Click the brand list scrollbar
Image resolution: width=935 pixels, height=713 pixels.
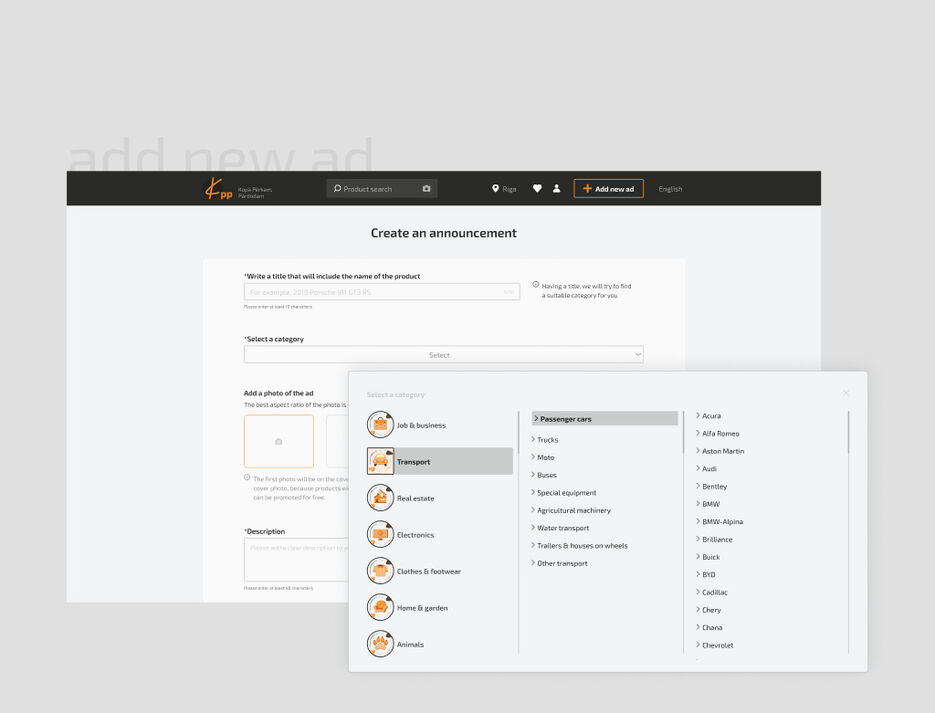pos(848,432)
